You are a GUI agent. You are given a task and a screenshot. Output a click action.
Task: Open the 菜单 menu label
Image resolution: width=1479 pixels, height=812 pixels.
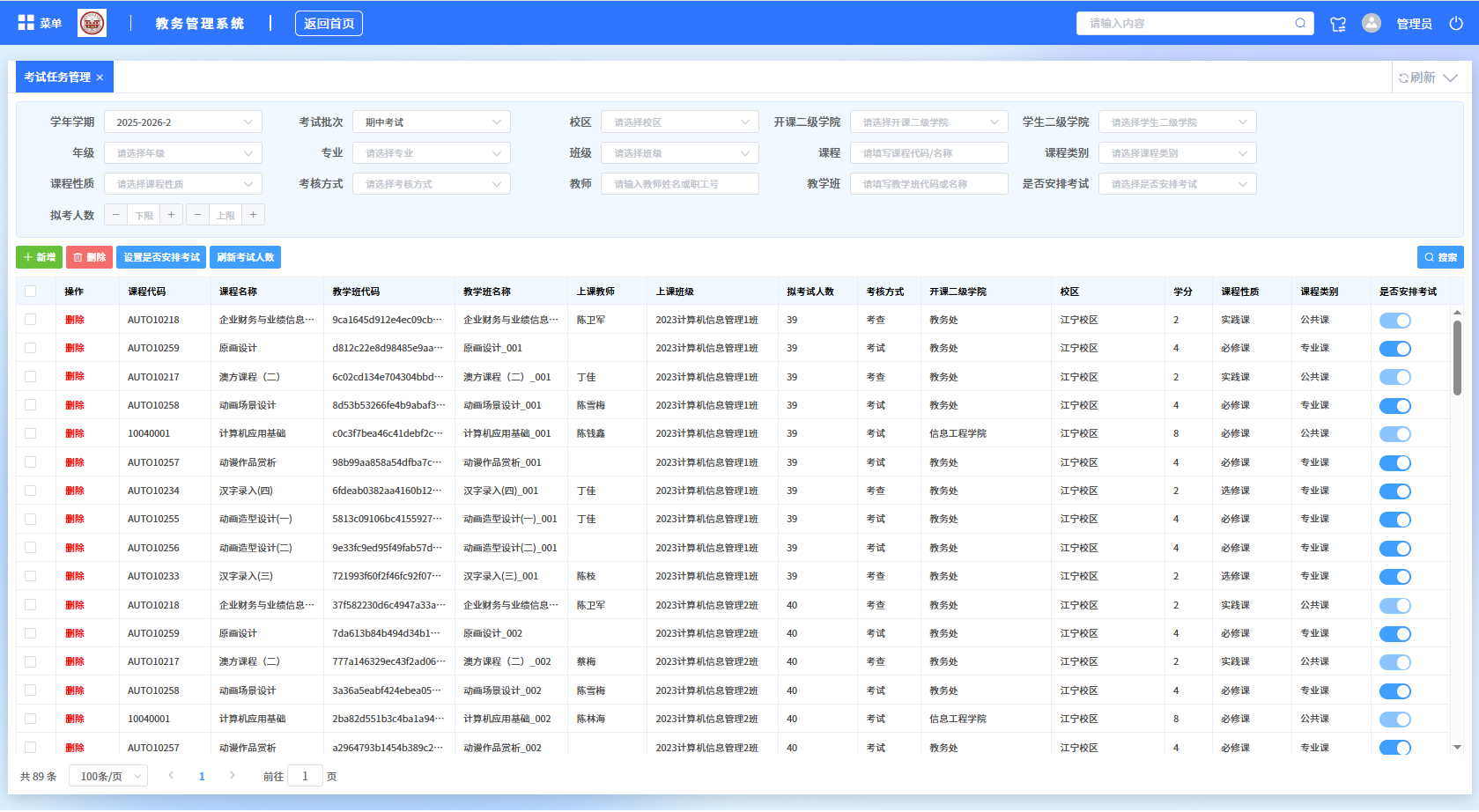tap(51, 24)
